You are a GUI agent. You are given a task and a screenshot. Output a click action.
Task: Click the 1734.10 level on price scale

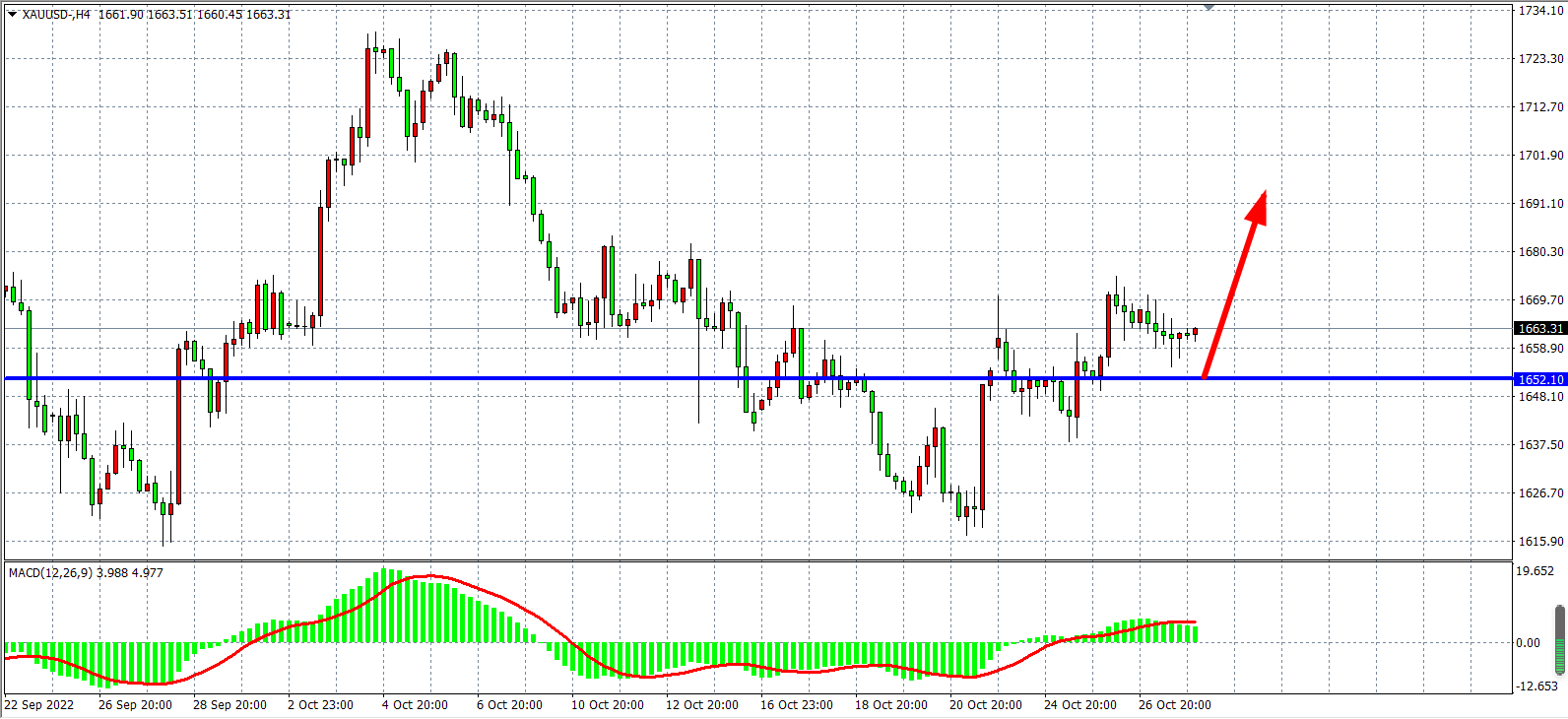(1540, 11)
